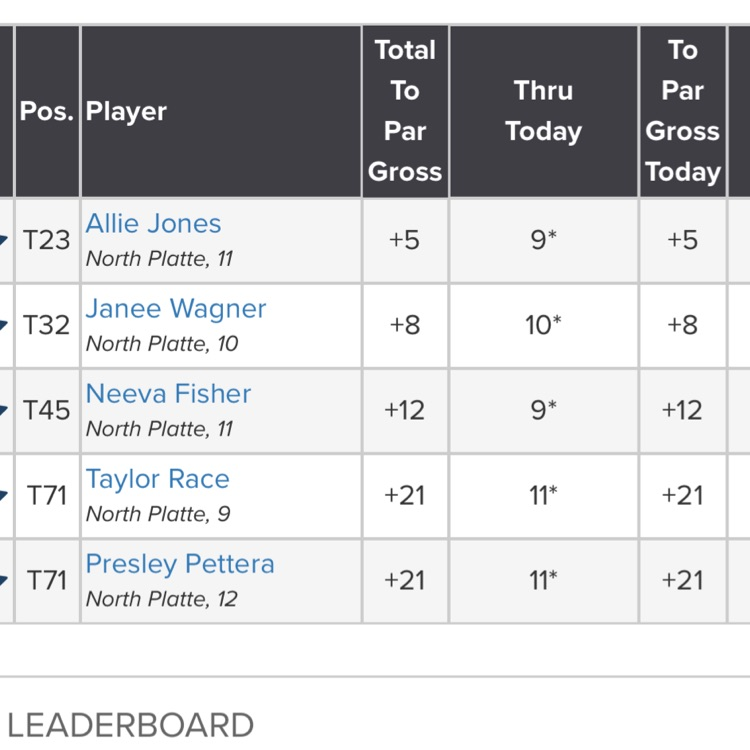Sort by Thru Today column header

(544, 111)
